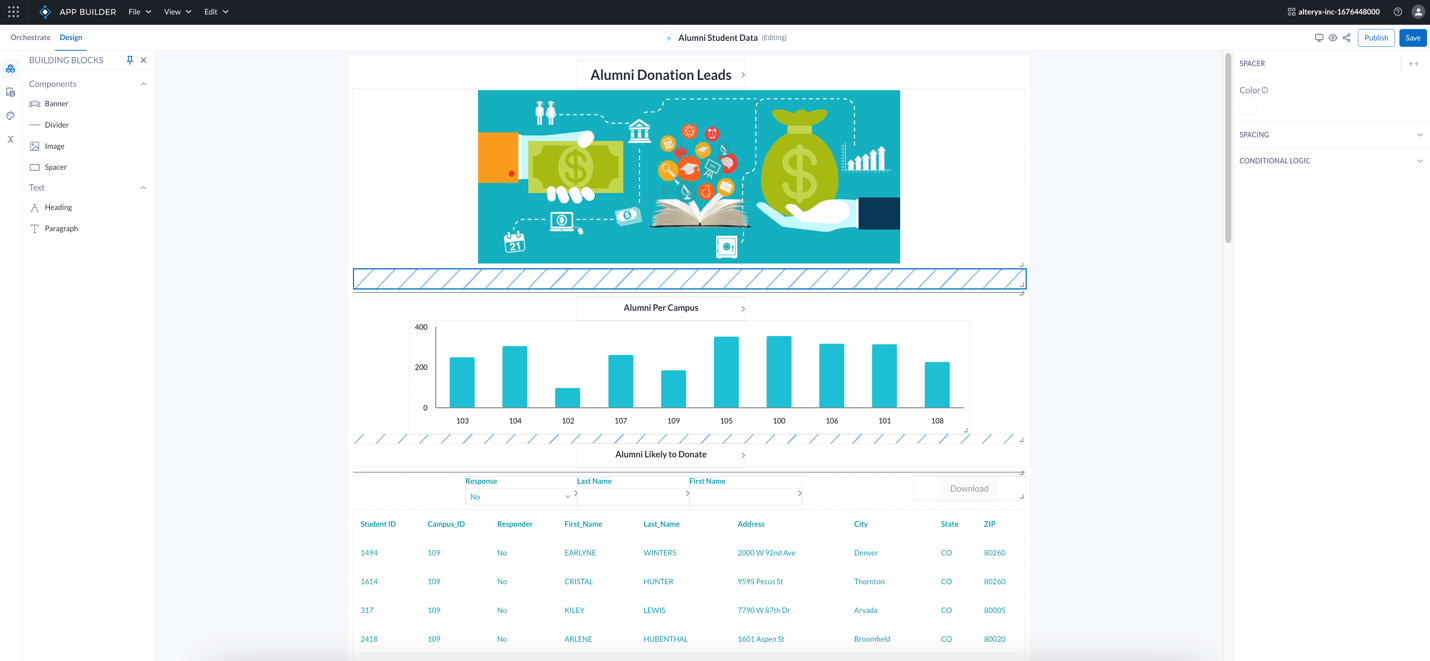Screen dimensions: 1430x661
Task: Select the Building Blocks icon in left sidebar
Action: pos(10,68)
